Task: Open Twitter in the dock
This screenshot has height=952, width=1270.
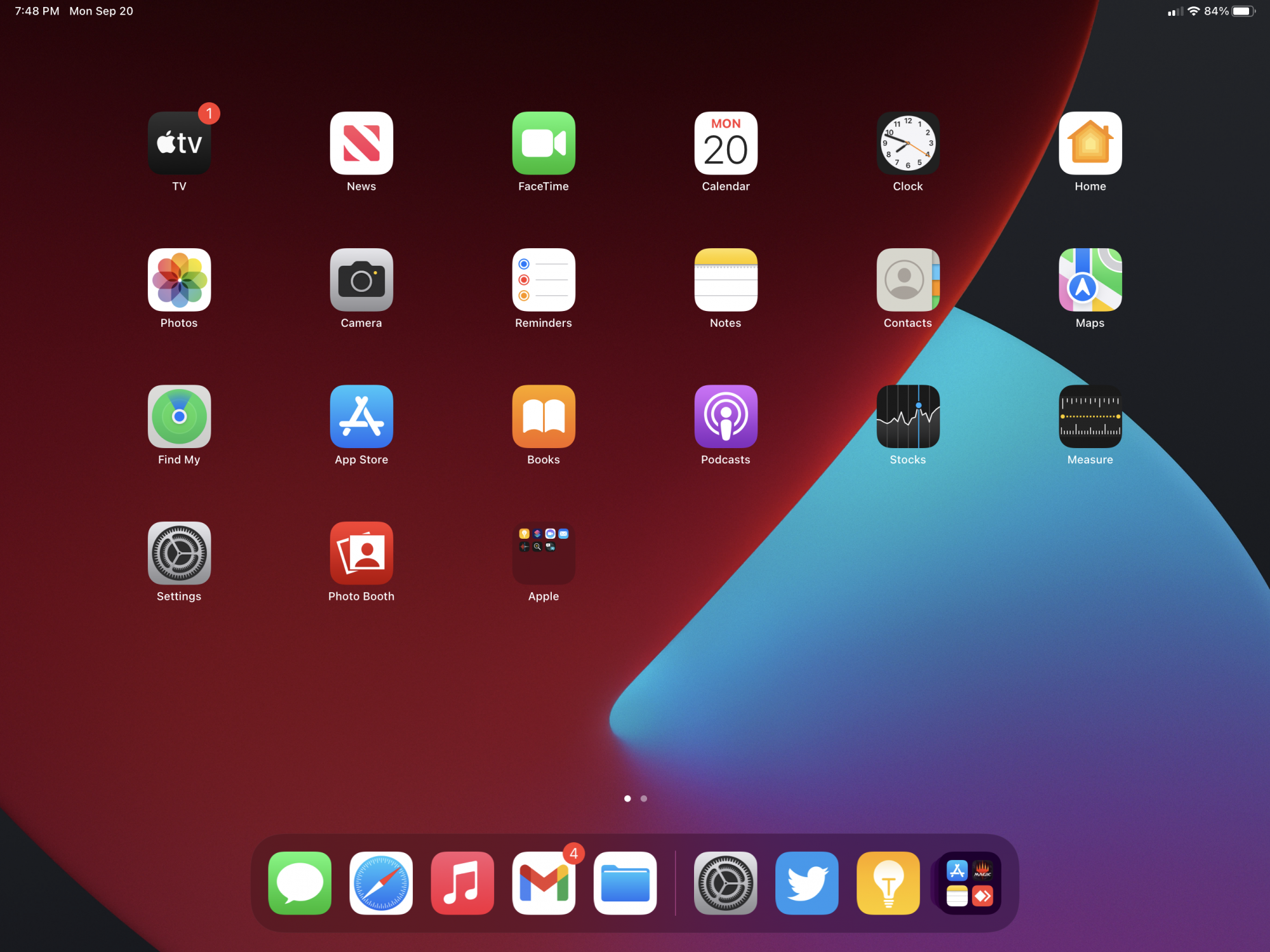Action: tap(806, 883)
